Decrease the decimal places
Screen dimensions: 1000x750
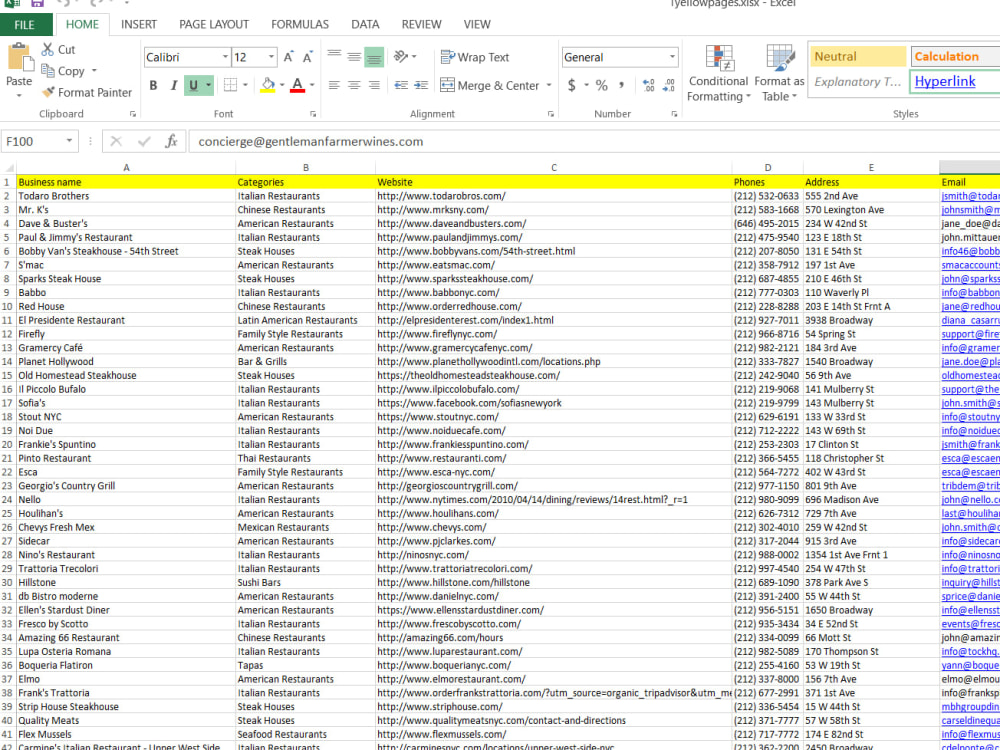(x=669, y=85)
